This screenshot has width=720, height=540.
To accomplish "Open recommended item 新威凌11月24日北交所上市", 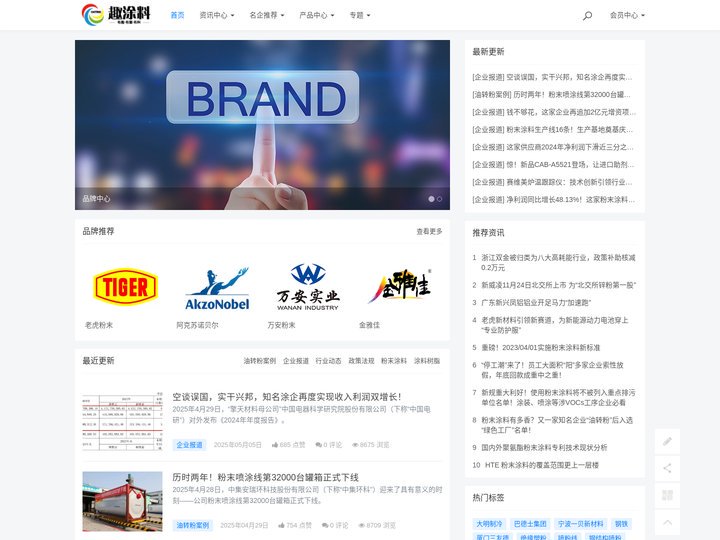I will point(558,285).
